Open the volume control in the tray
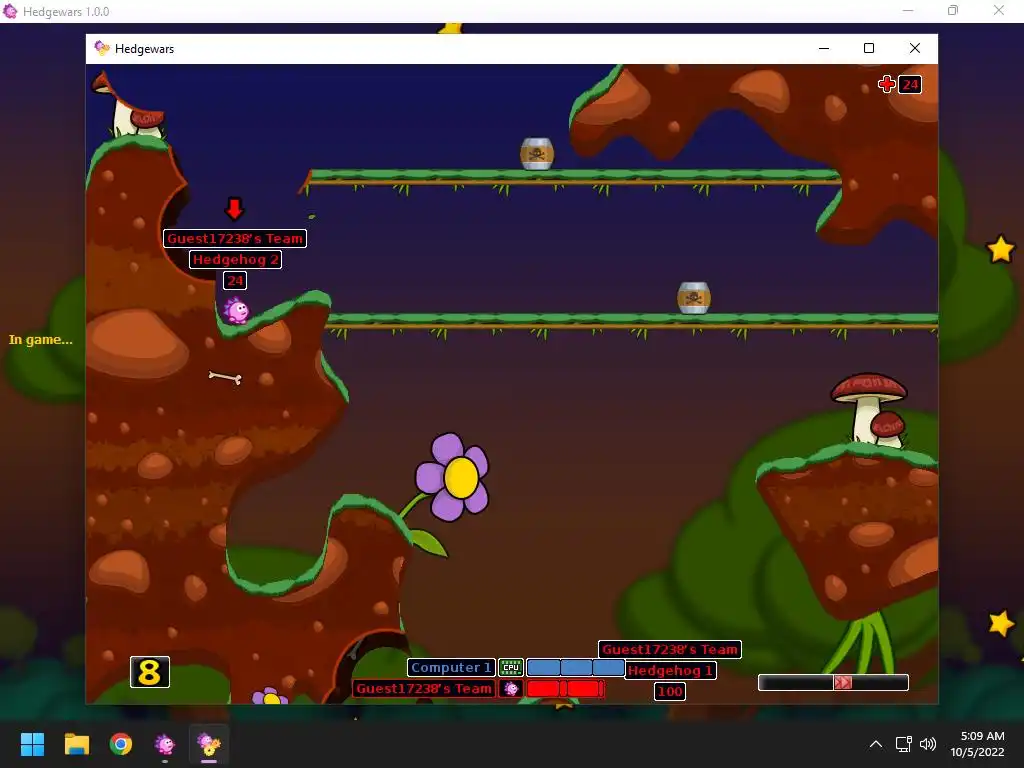The image size is (1024, 768). (927, 744)
